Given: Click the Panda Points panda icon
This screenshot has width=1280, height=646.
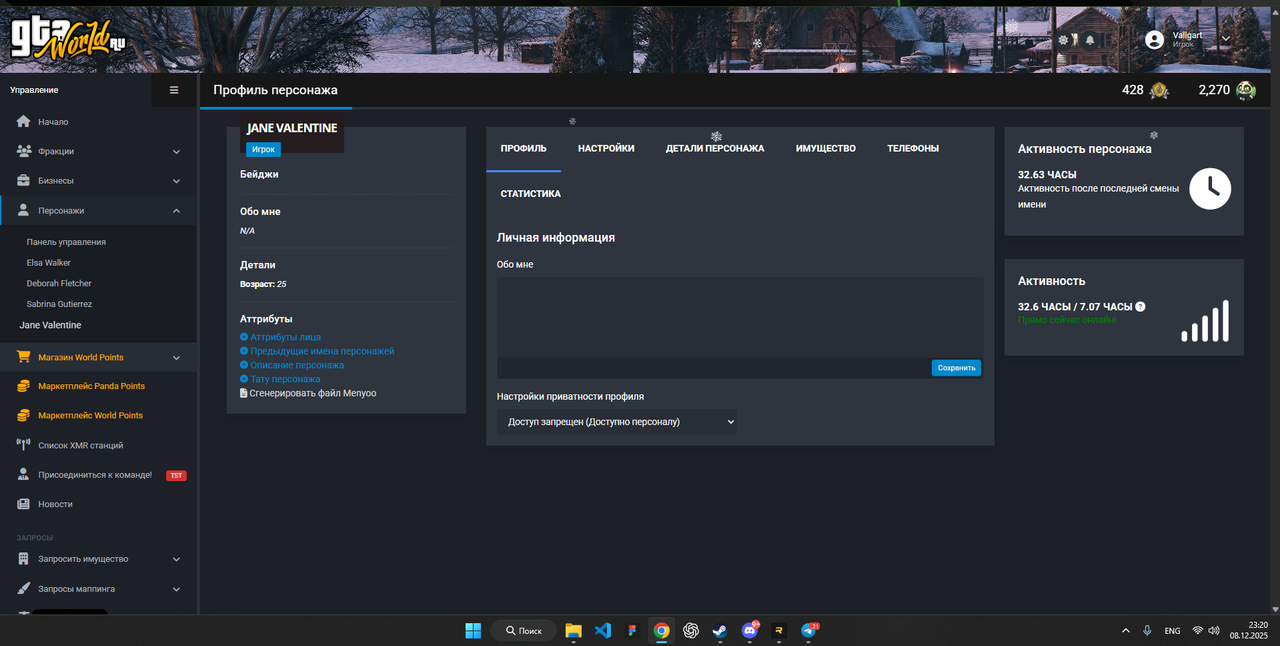Looking at the screenshot, I should [1246, 90].
